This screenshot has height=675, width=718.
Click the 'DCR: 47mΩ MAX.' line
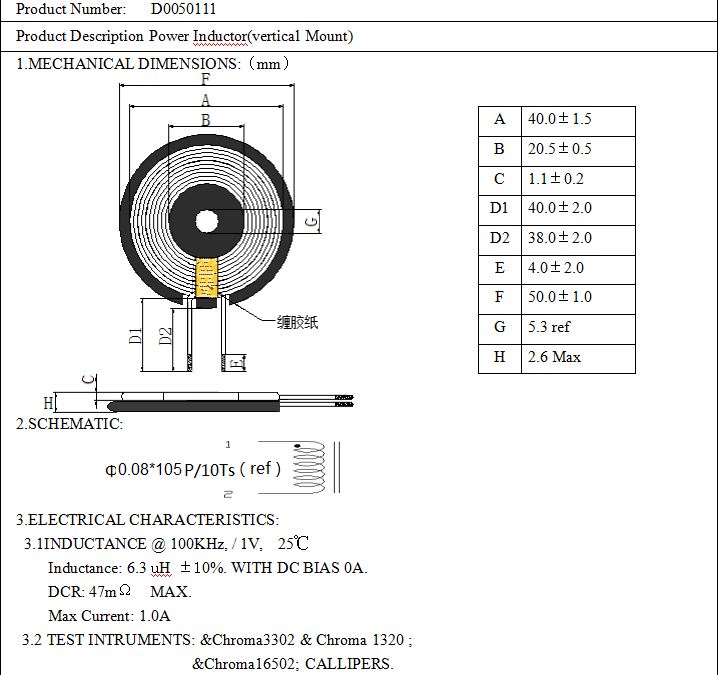pyautogui.click(x=119, y=591)
